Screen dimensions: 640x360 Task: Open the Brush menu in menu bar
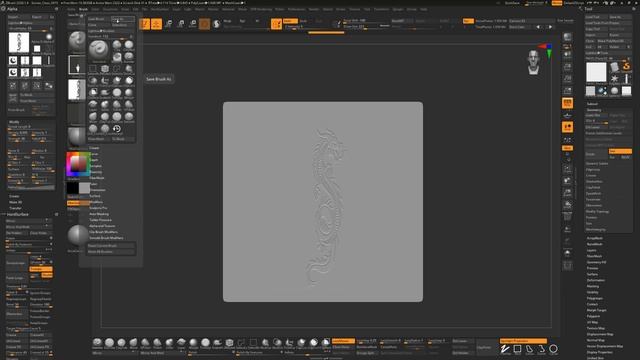[83, 9]
